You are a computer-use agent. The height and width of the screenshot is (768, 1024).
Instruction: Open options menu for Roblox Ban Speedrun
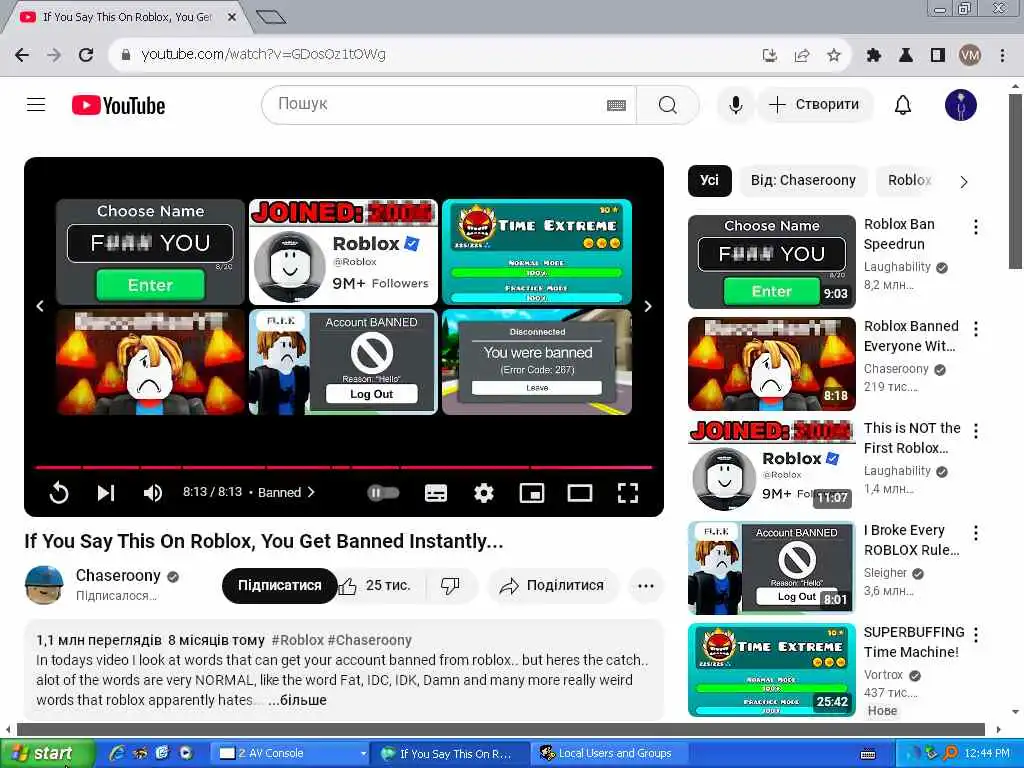point(976,227)
